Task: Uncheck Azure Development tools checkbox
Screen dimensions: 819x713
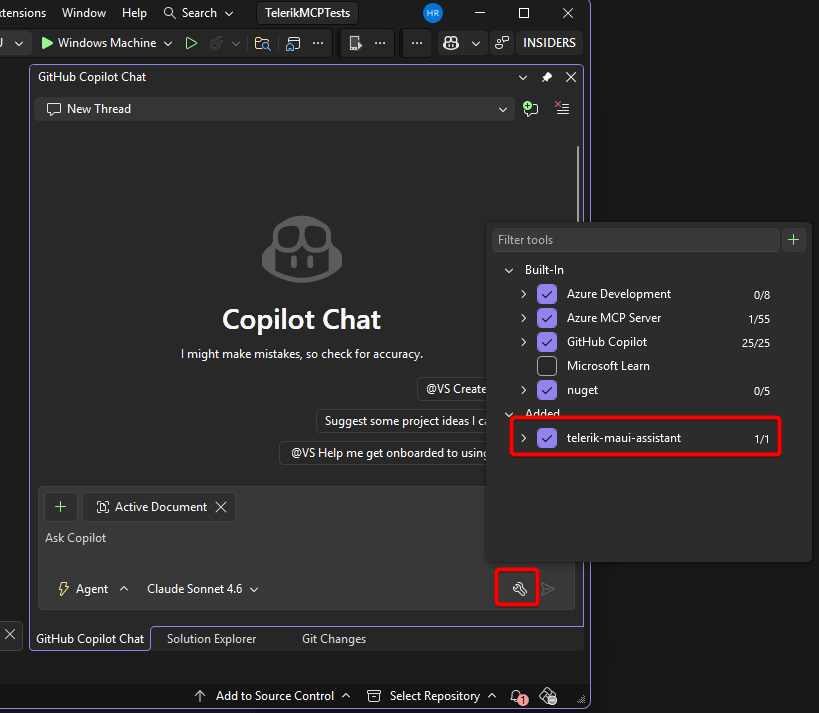Action: click(x=547, y=294)
